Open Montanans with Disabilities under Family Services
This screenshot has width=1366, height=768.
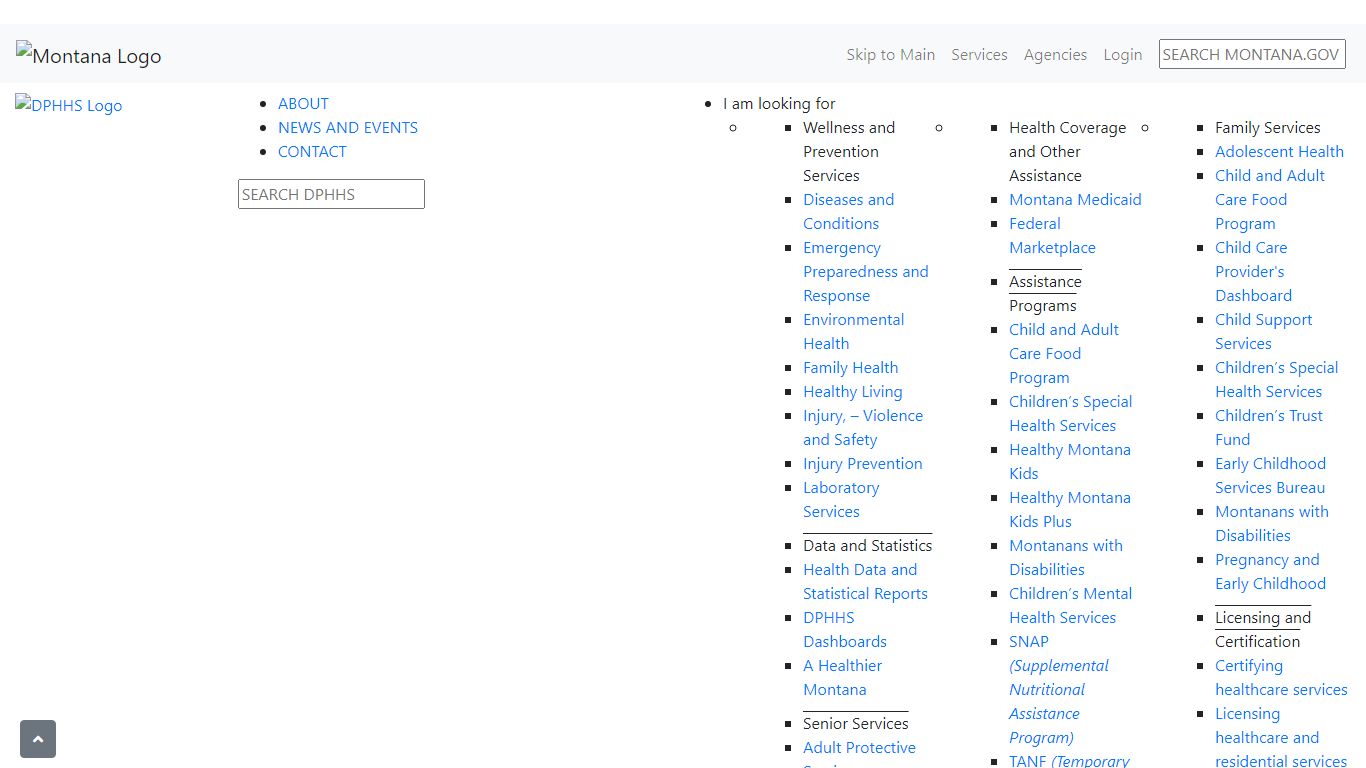point(1271,523)
